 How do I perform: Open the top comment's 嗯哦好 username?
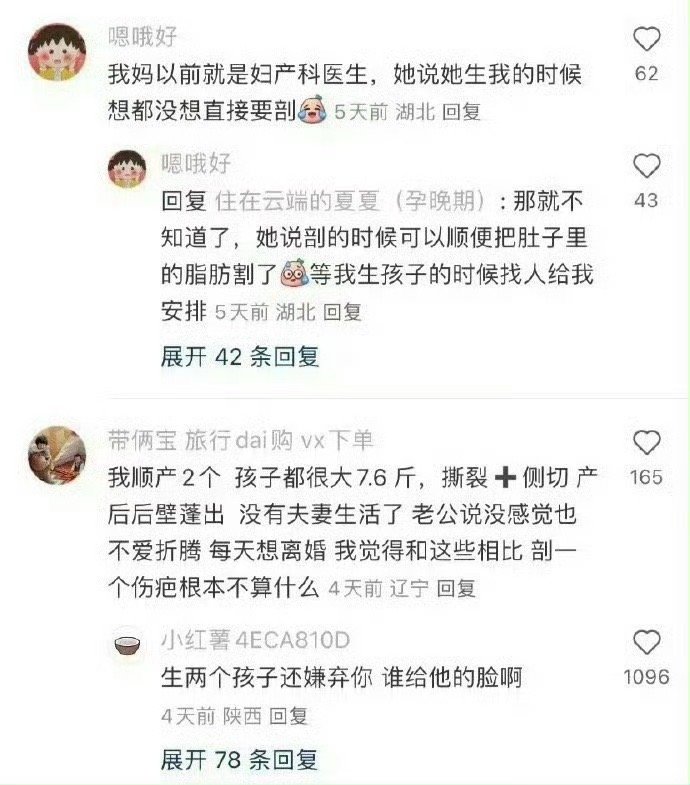(x=143, y=37)
